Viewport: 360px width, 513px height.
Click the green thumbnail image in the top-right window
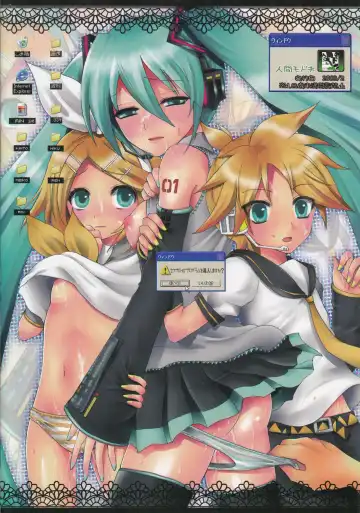331,61
